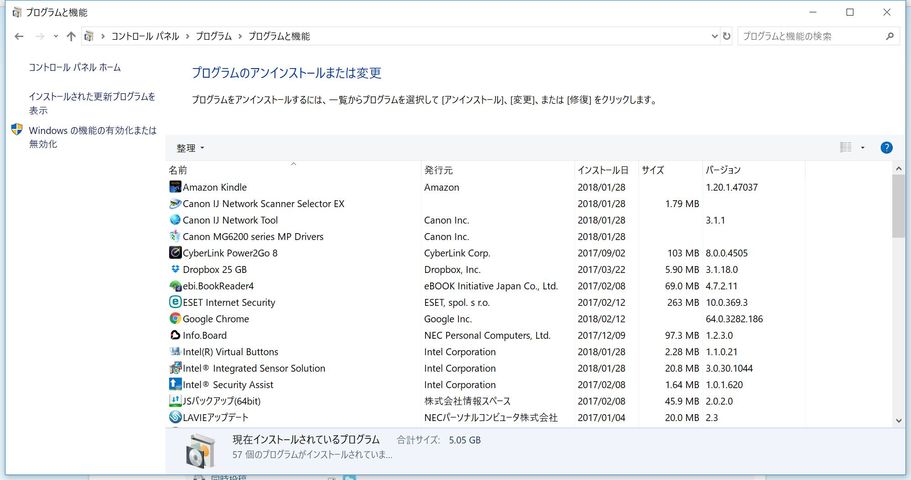911x480 pixels.
Task: Click the LAVIEアップデート icon
Action: [175, 417]
